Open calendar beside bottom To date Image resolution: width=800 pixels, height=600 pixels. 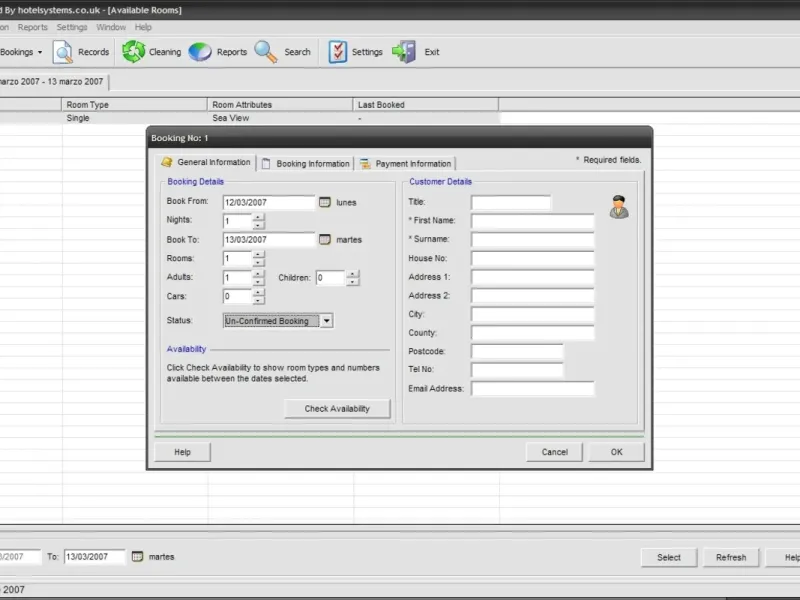[137, 557]
